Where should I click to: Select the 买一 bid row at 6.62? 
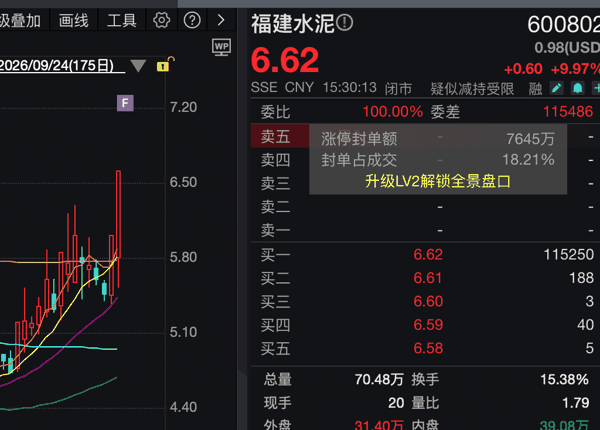tap(425, 254)
